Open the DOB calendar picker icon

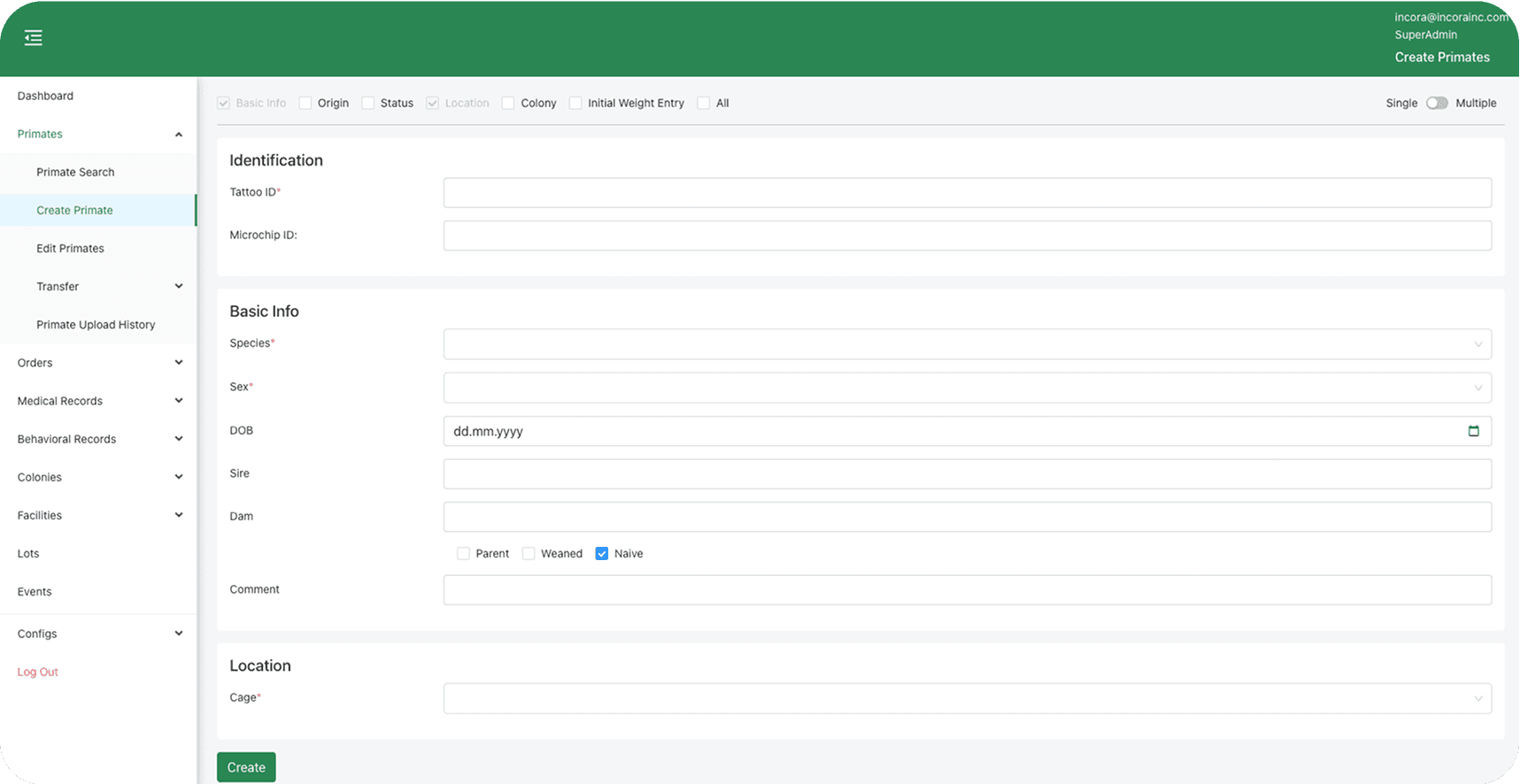point(1473,431)
